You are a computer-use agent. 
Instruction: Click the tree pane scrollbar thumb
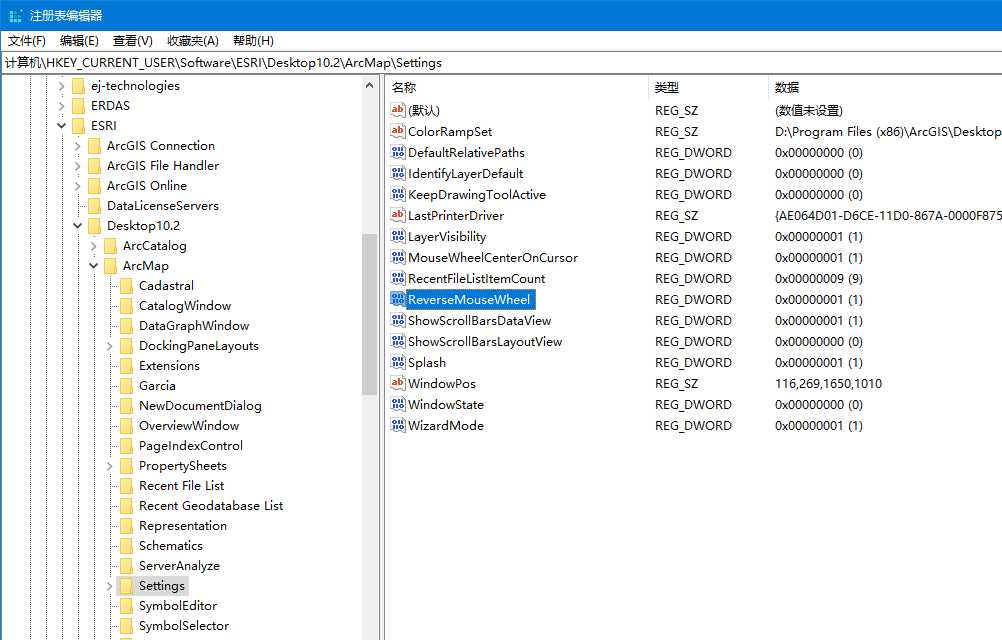[369, 314]
